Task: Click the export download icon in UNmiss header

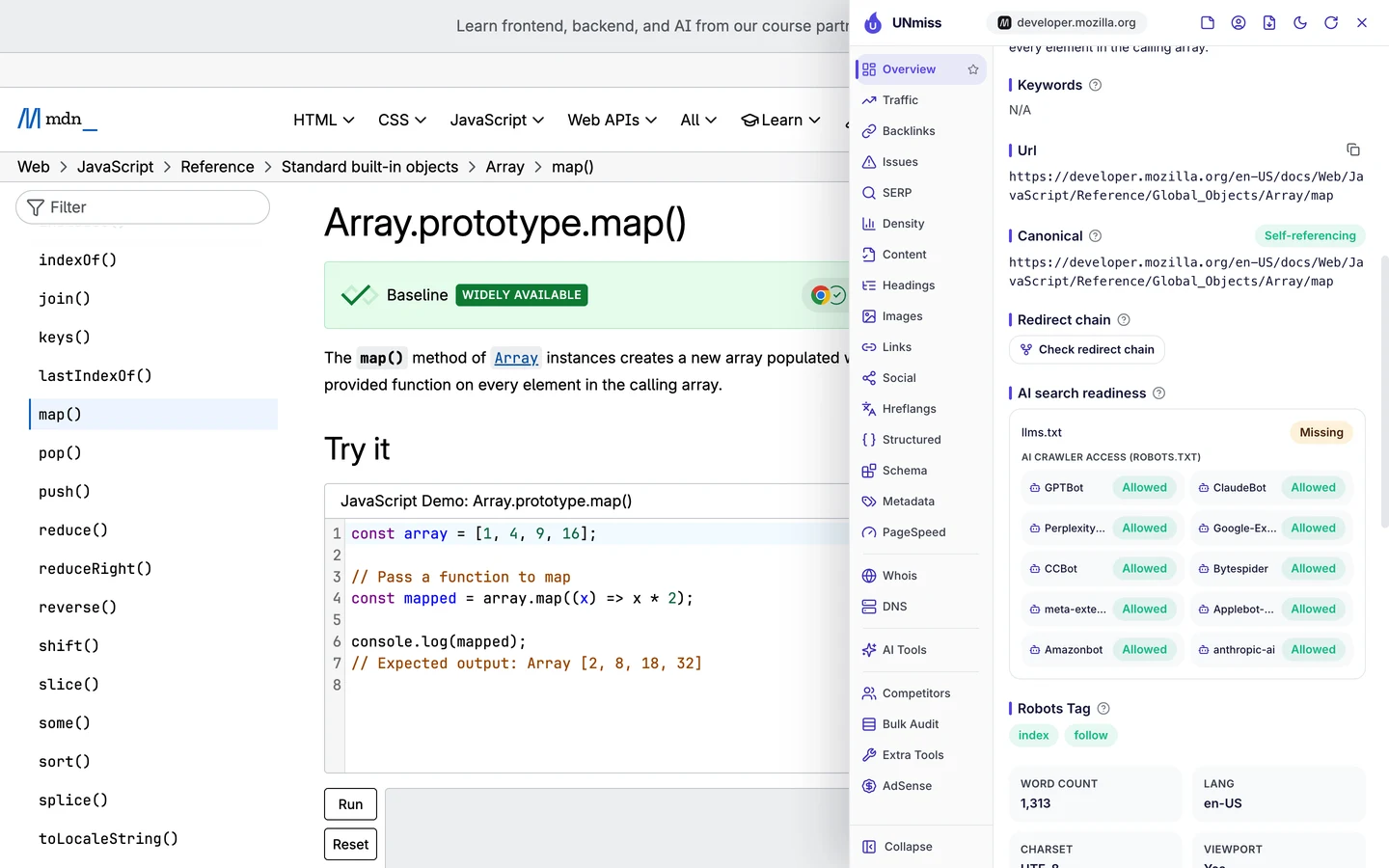Action: pyautogui.click(x=1269, y=23)
